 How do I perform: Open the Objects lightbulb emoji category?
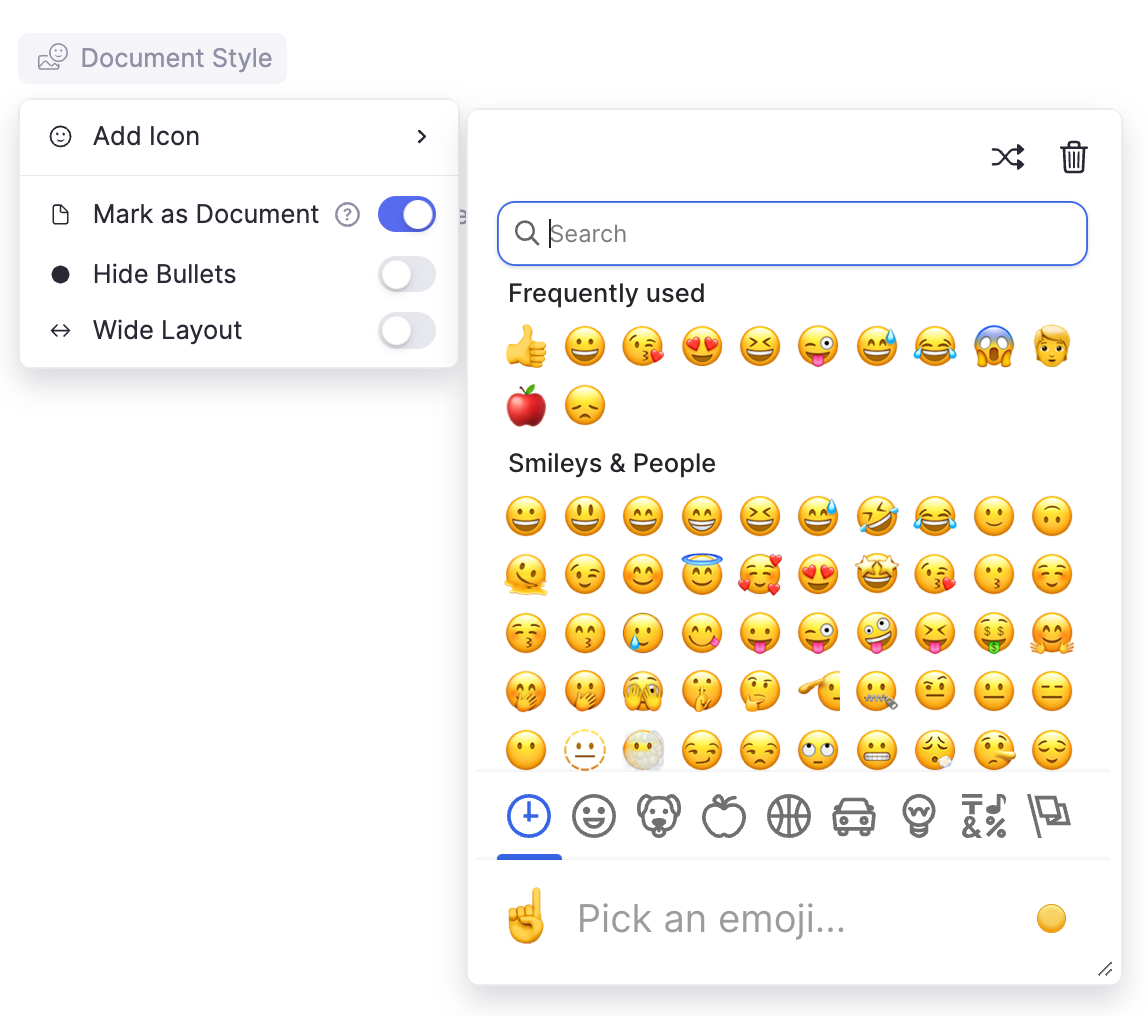click(x=918, y=817)
